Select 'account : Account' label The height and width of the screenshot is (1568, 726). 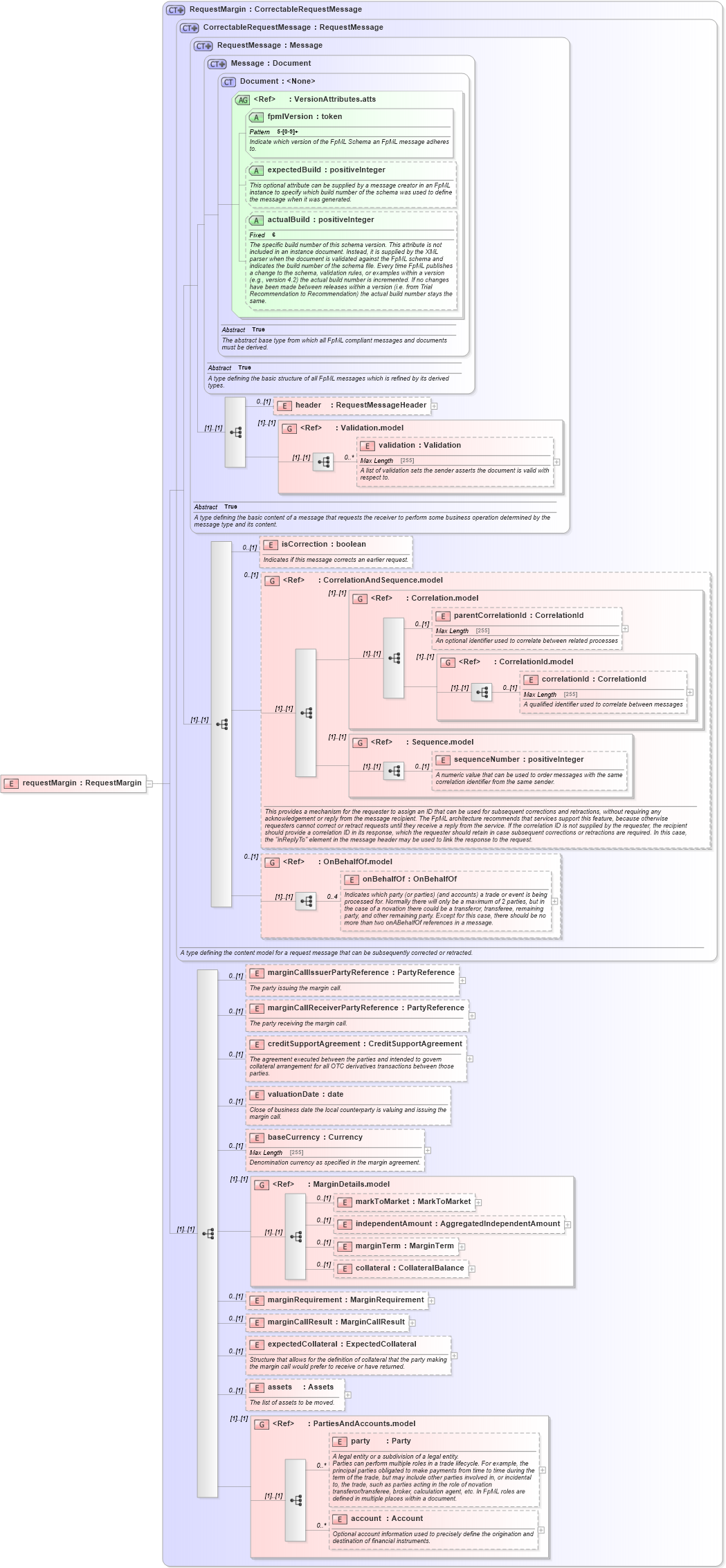pyautogui.click(x=387, y=1518)
